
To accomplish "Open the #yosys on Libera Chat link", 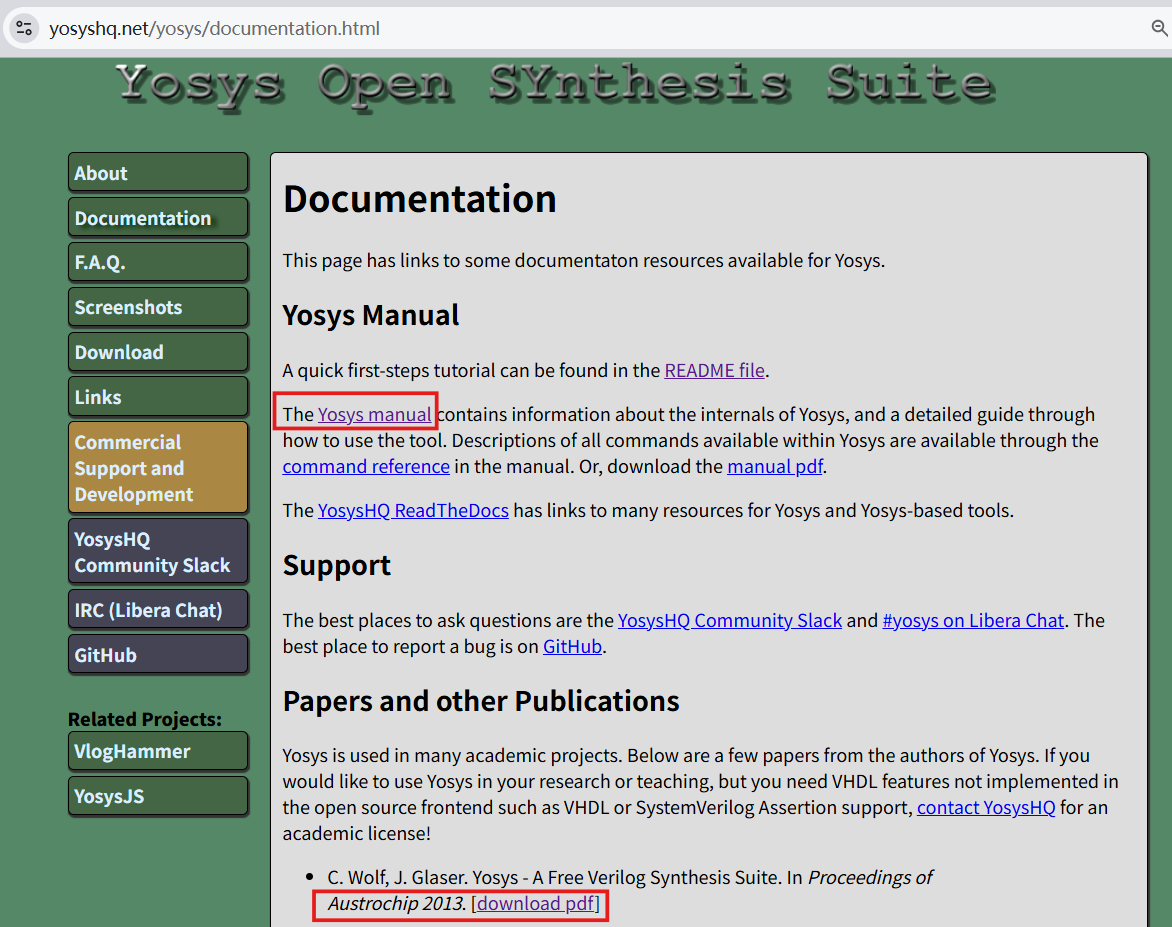I will tap(973, 620).
